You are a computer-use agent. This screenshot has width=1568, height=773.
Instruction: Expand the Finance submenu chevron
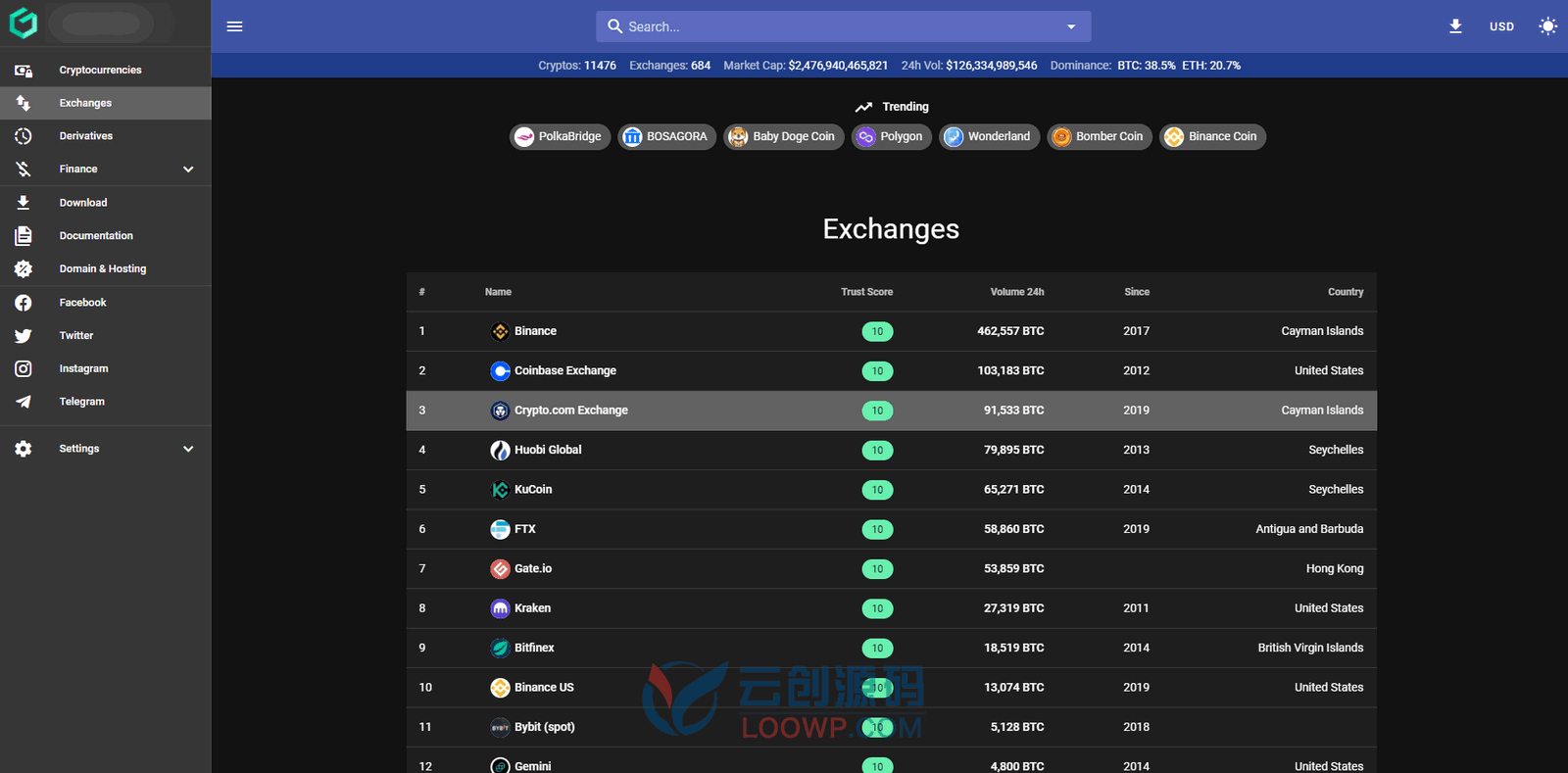click(188, 169)
